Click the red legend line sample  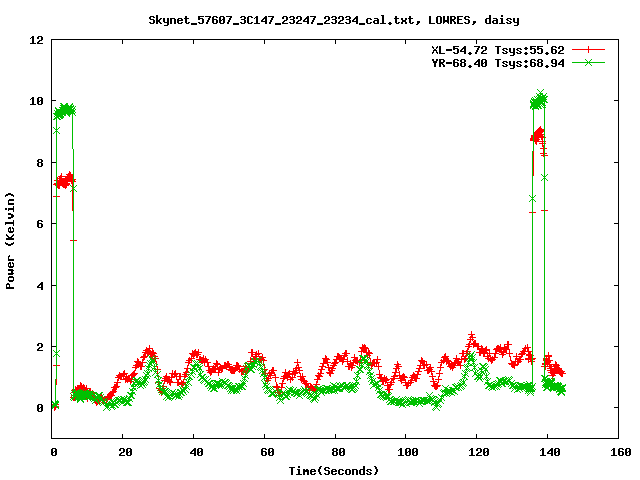pyautogui.click(x=588, y=50)
